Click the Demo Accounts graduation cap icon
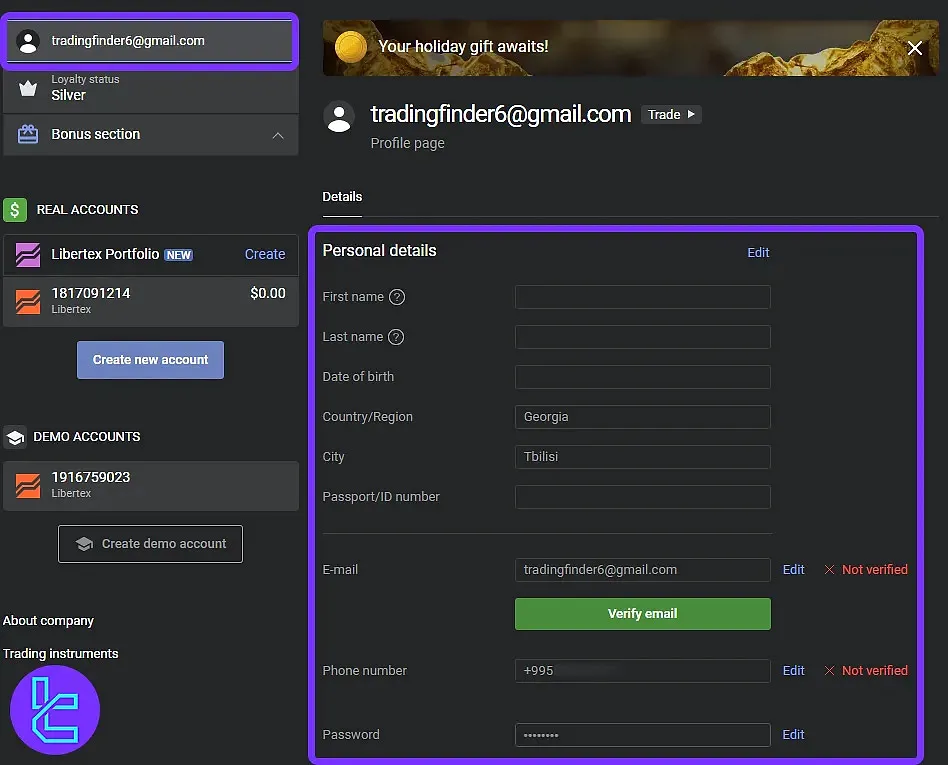The height and width of the screenshot is (765, 948). 15,436
